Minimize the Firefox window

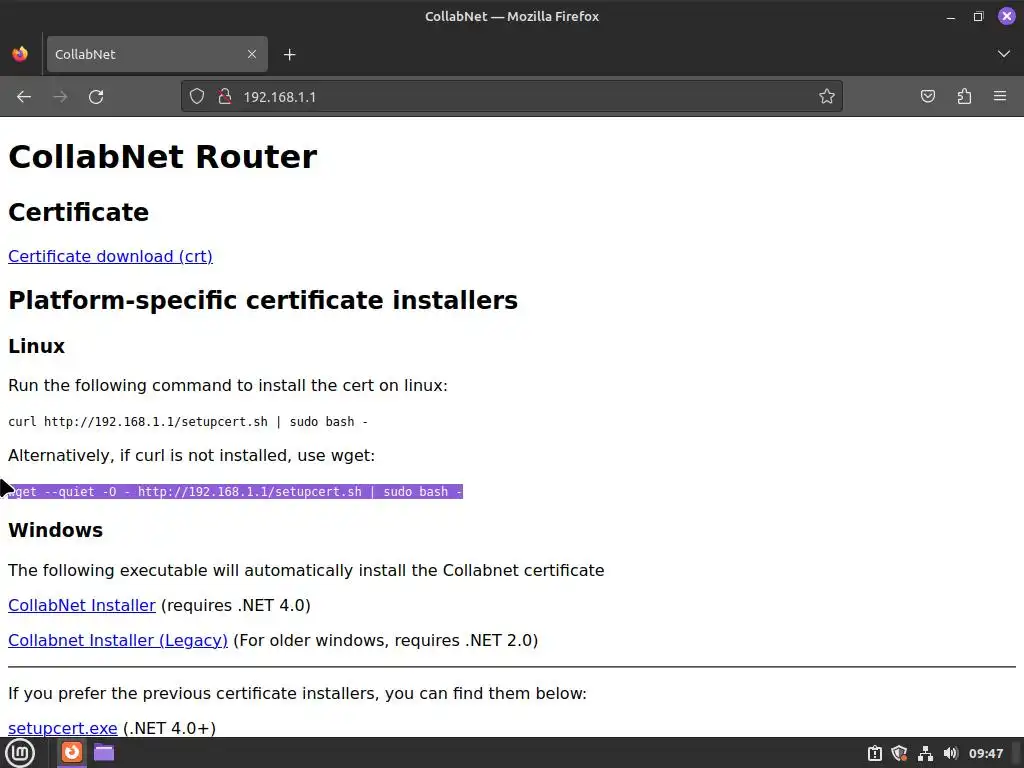click(951, 16)
